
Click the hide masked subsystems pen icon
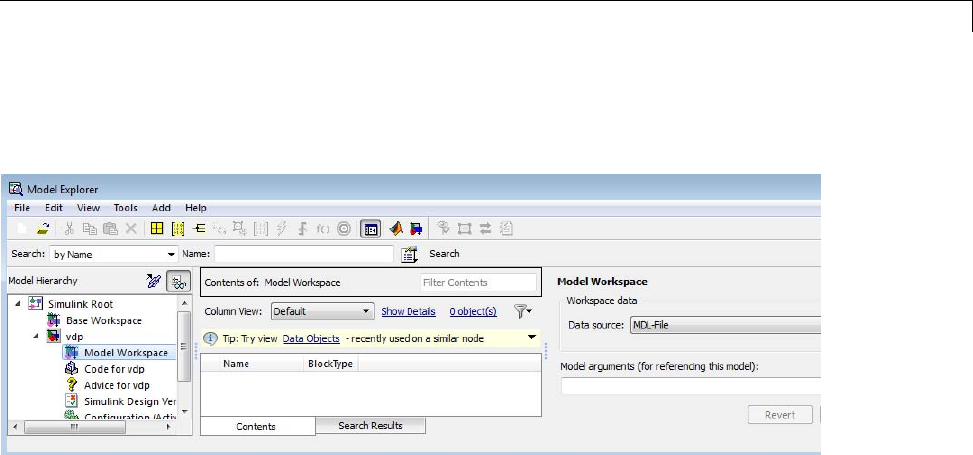click(153, 282)
